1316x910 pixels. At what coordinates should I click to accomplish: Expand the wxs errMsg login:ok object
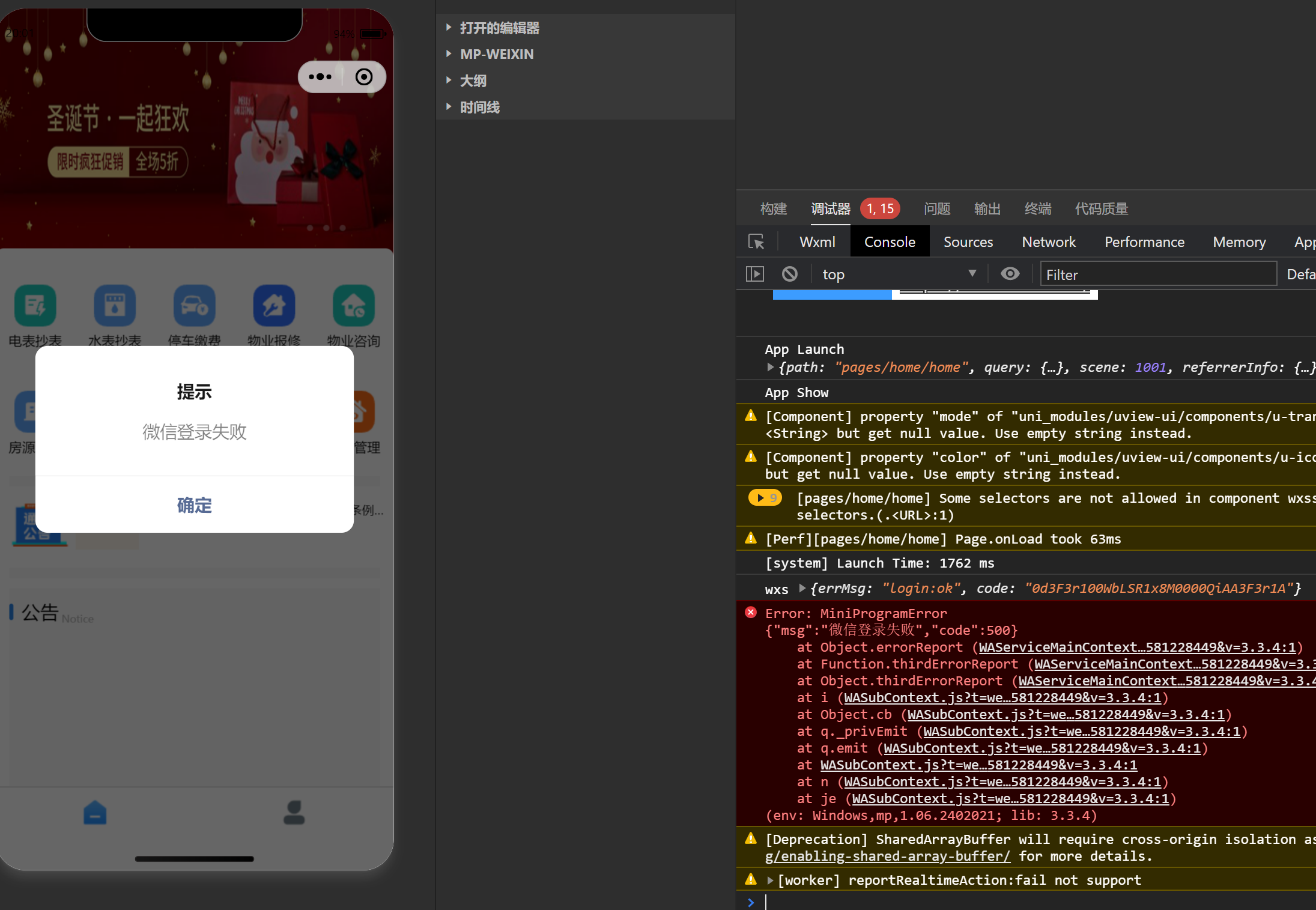coord(802,589)
